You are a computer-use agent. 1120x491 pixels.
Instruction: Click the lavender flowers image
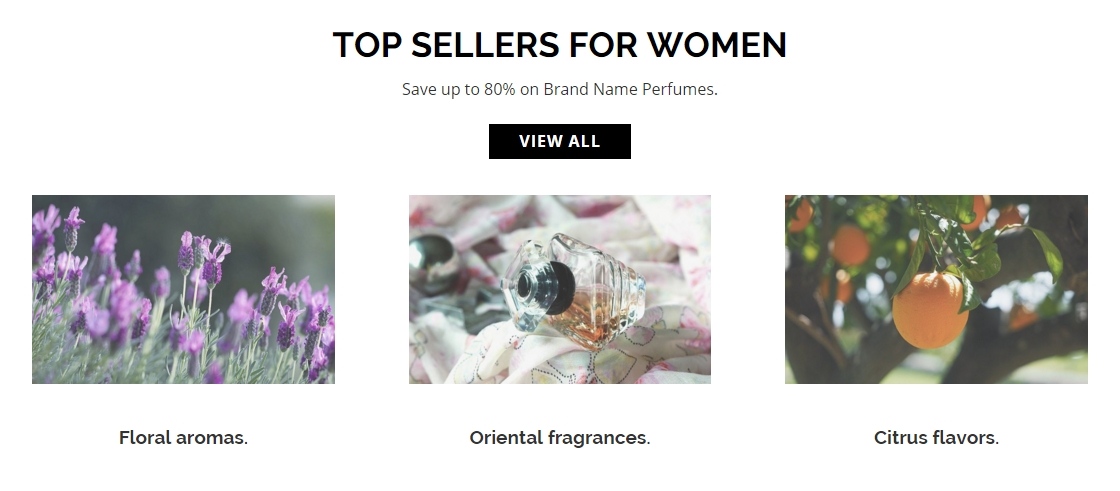click(x=183, y=289)
